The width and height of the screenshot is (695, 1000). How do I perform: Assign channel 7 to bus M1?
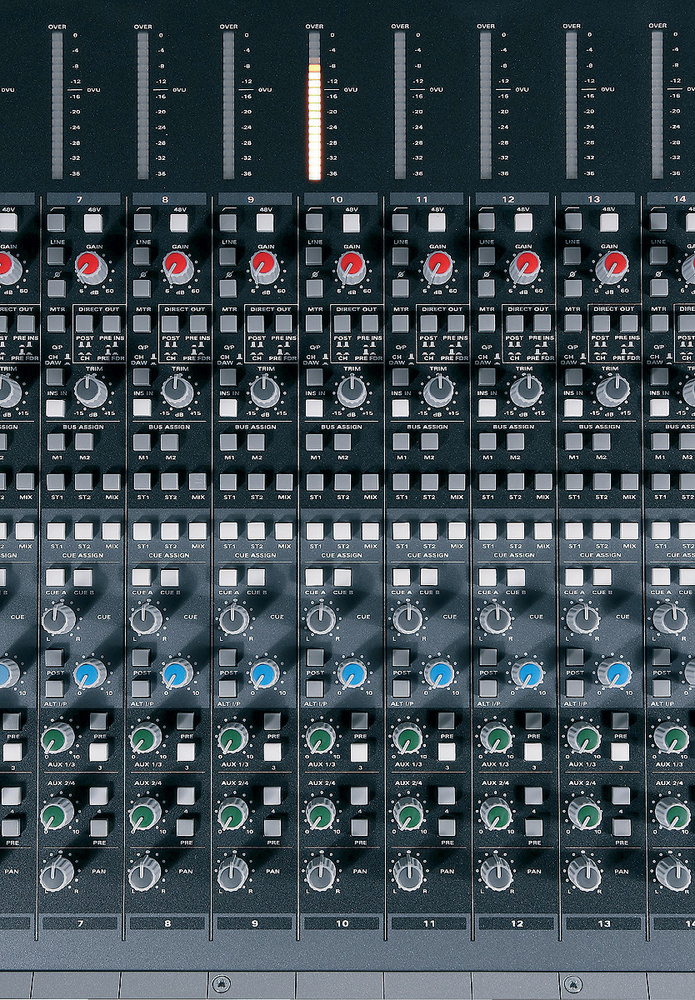tap(56, 441)
